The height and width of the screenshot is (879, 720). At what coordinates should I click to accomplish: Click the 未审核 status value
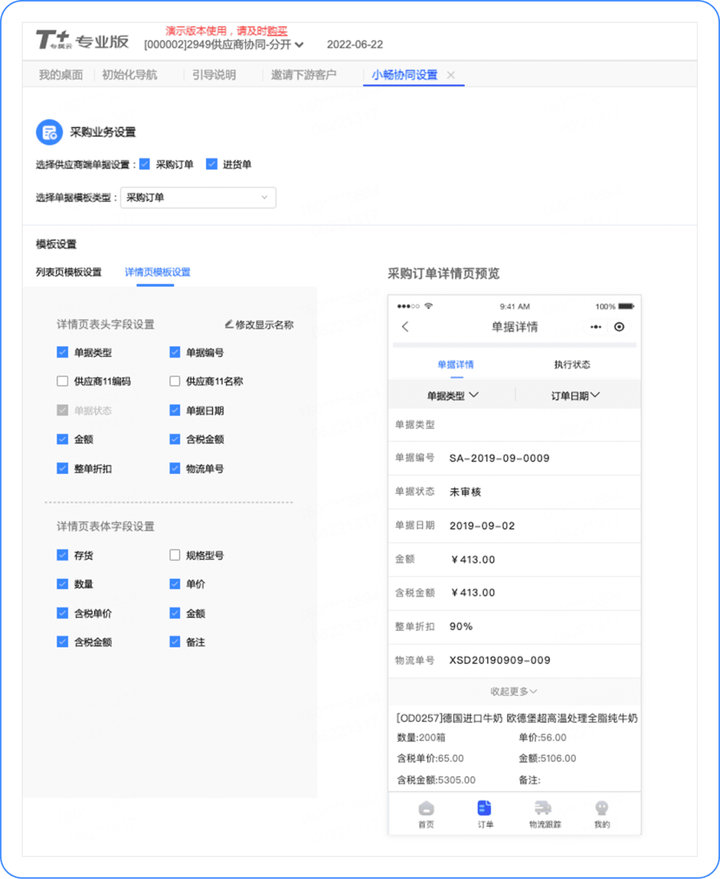coord(465,492)
